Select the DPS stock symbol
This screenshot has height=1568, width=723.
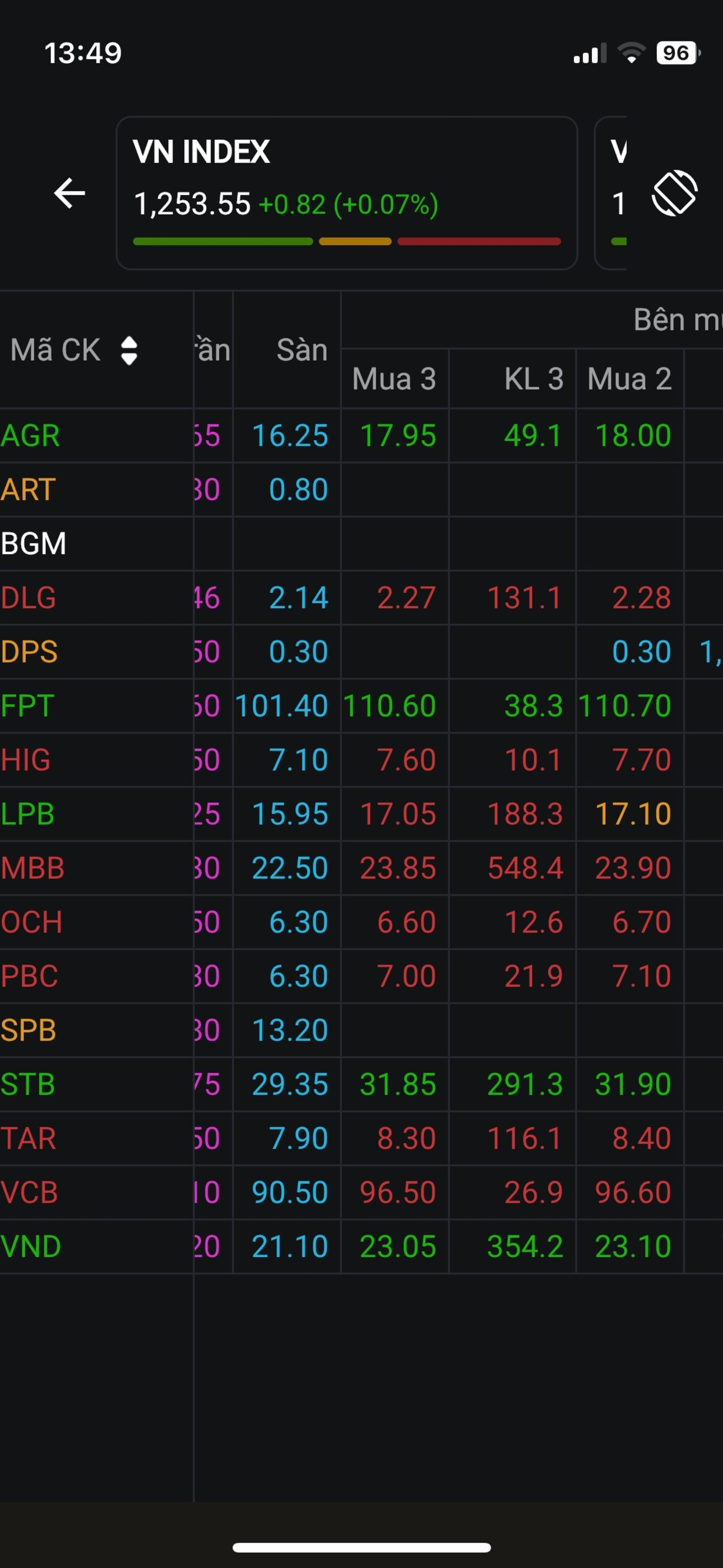click(x=29, y=652)
